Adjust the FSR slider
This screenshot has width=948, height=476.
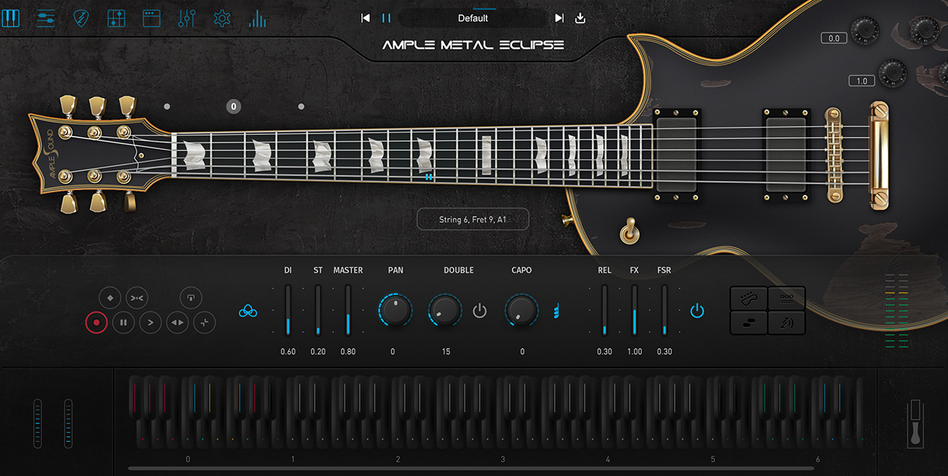664,310
